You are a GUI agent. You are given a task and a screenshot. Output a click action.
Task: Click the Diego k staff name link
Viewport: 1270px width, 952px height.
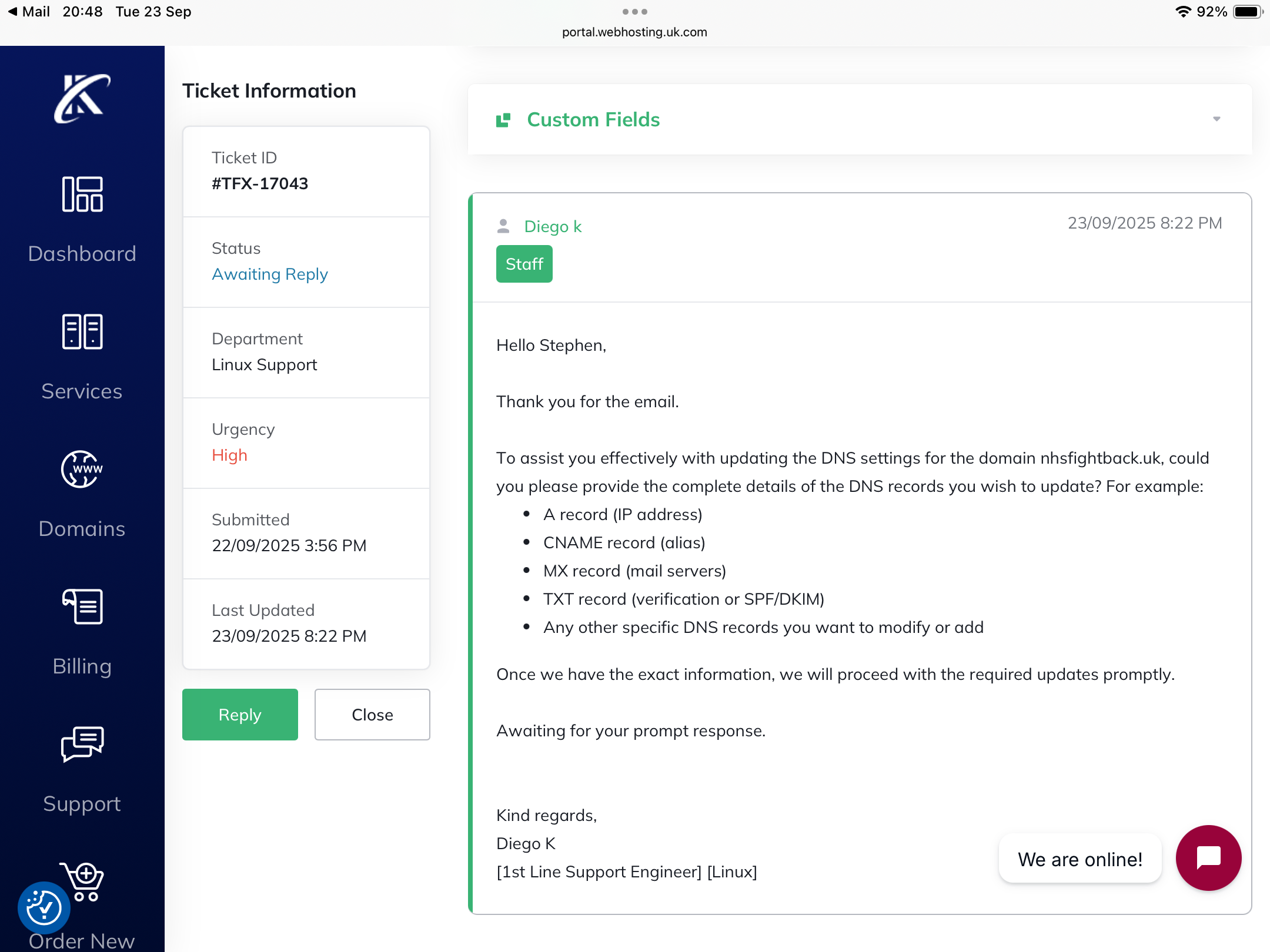pos(553,227)
